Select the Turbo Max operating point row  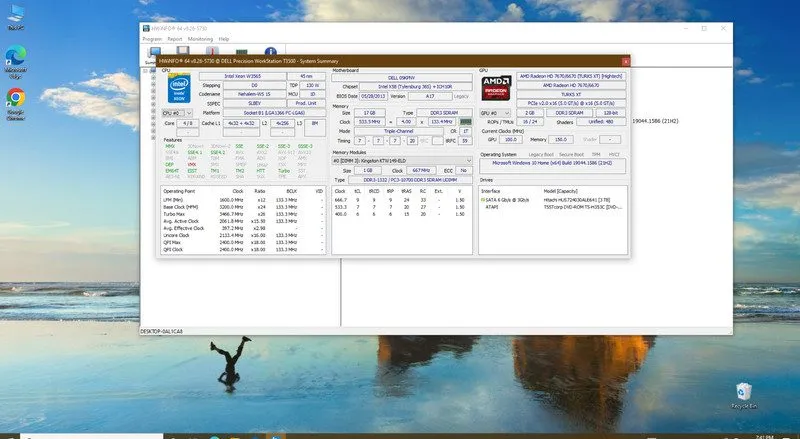tap(243, 214)
